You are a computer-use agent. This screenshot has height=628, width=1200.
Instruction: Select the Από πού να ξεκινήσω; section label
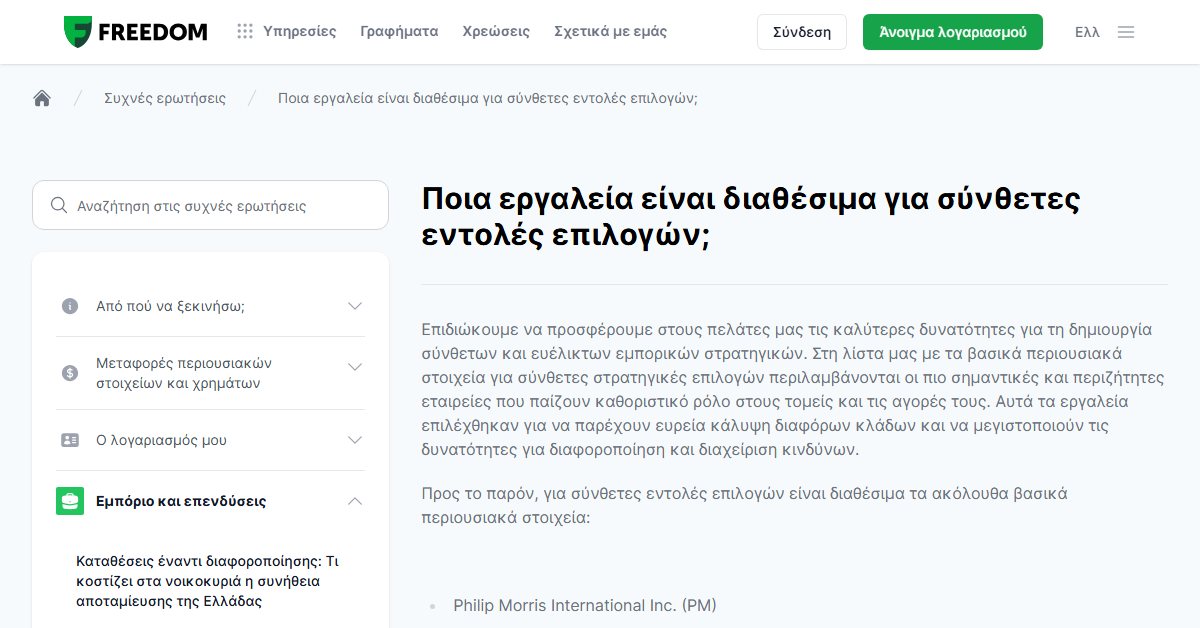(x=170, y=306)
